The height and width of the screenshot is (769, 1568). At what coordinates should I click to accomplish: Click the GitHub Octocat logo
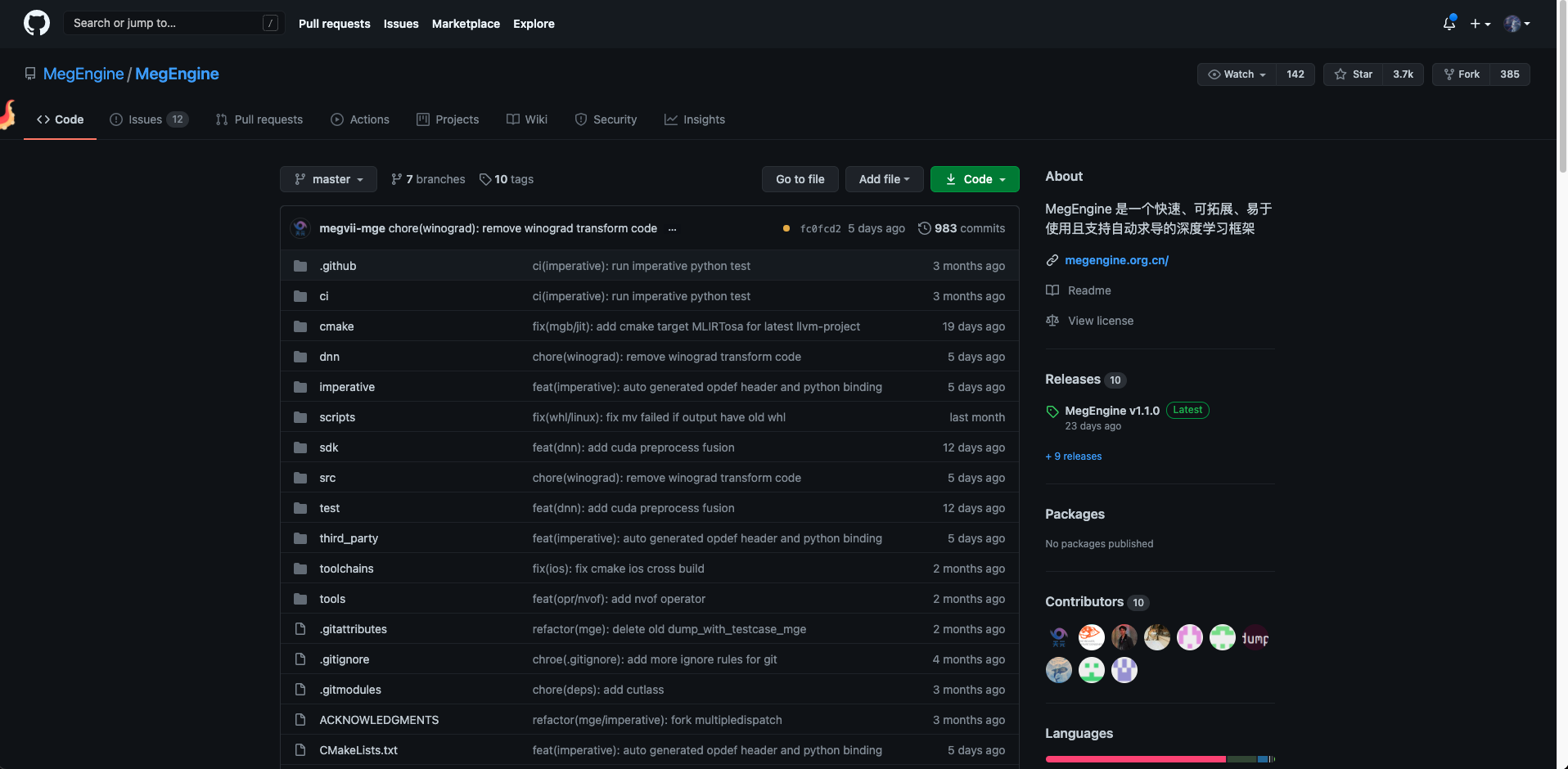(x=37, y=23)
